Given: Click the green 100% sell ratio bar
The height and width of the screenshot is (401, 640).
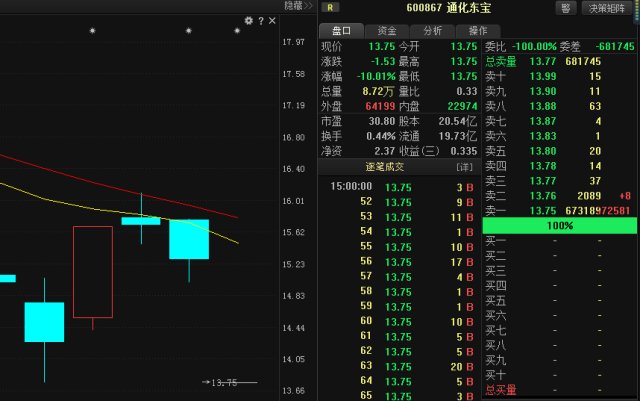Looking at the screenshot, I should click(x=559, y=226).
